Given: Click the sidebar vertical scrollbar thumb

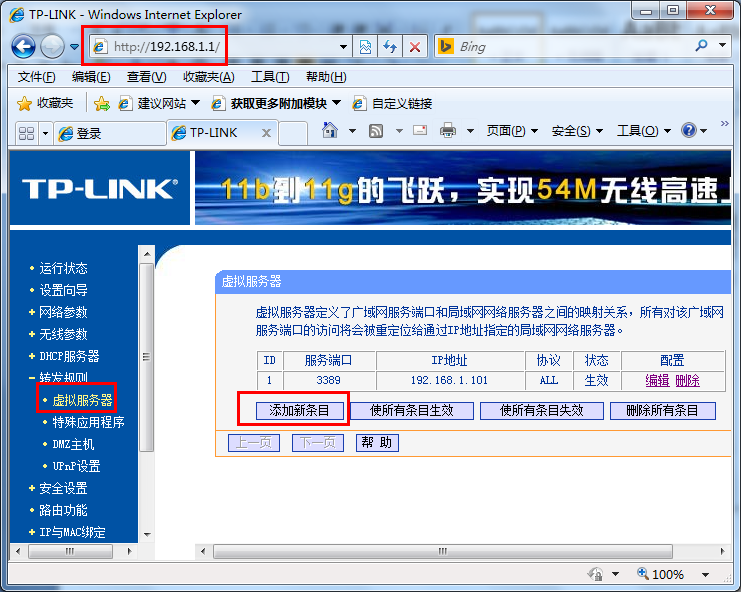Looking at the screenshot, I should [146, 357].
